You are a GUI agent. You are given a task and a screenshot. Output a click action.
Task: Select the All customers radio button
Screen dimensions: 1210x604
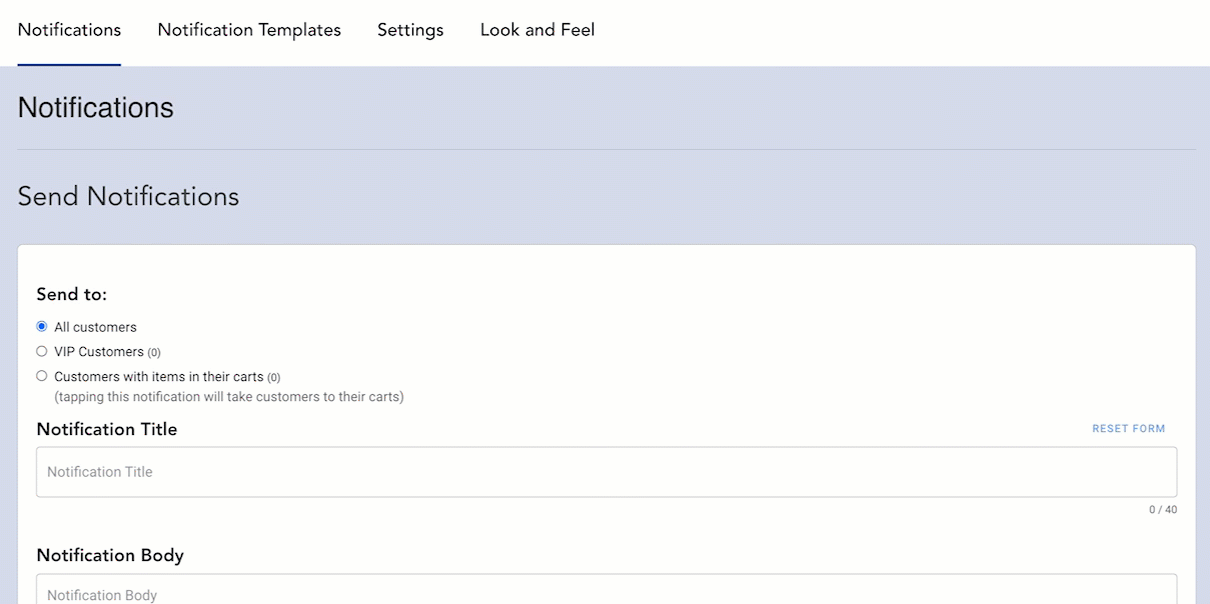(42, 326)
